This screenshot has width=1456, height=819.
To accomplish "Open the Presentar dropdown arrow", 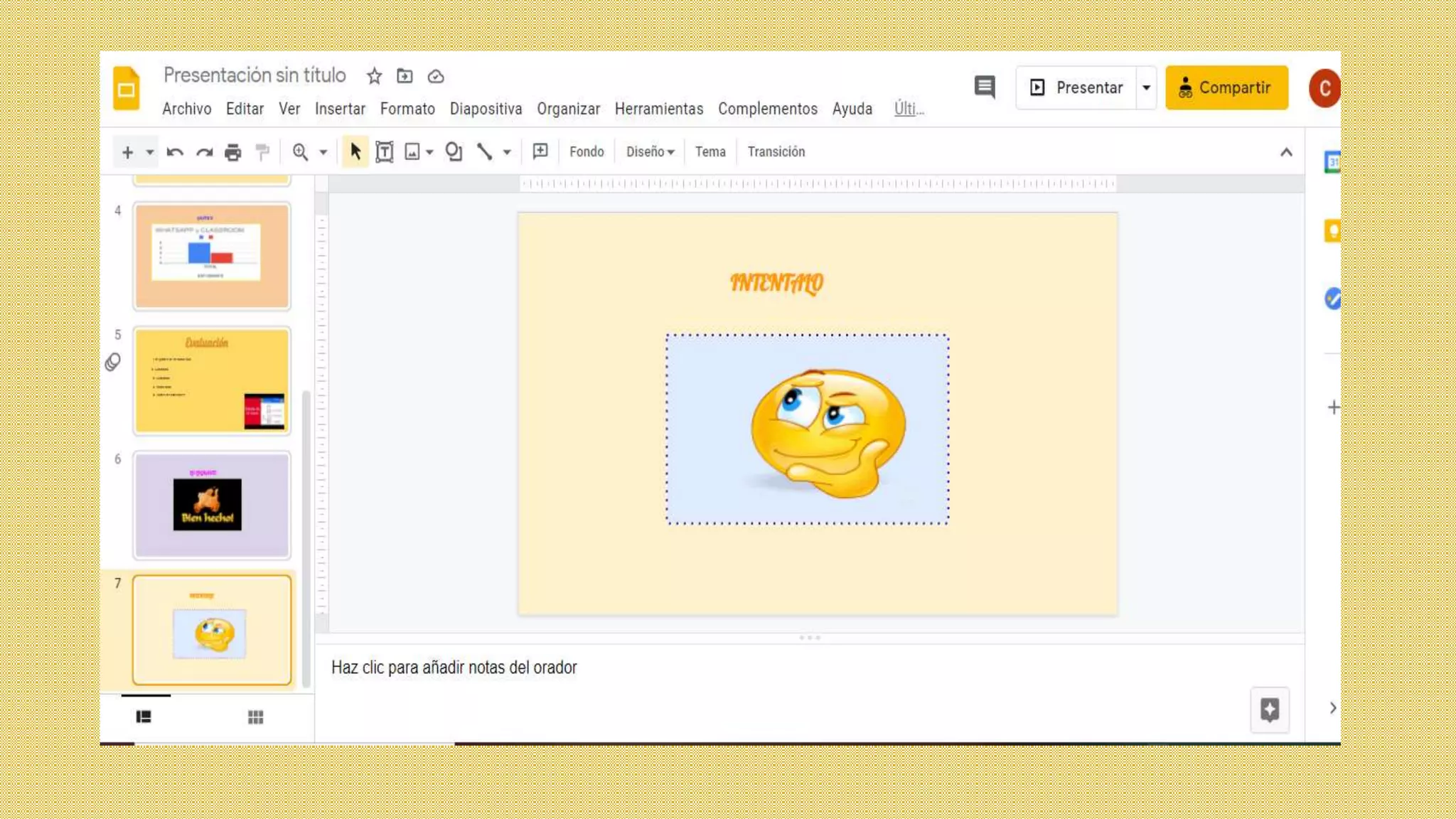I will 1146,87.
